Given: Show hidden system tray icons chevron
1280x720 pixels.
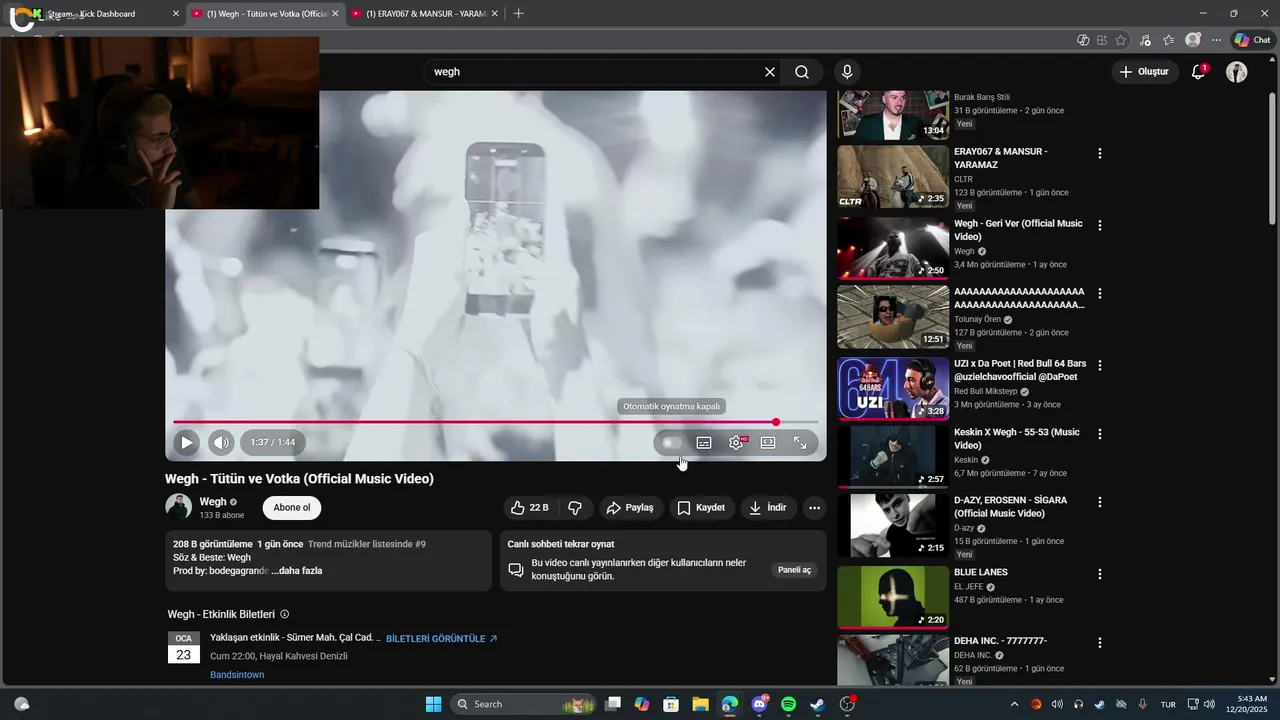Looking at the screenshot, I should (1014, 704).
